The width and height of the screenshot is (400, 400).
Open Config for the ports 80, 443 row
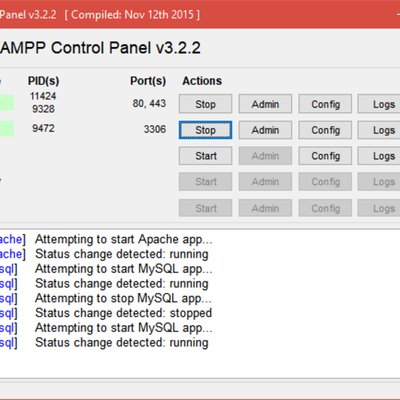325,104
